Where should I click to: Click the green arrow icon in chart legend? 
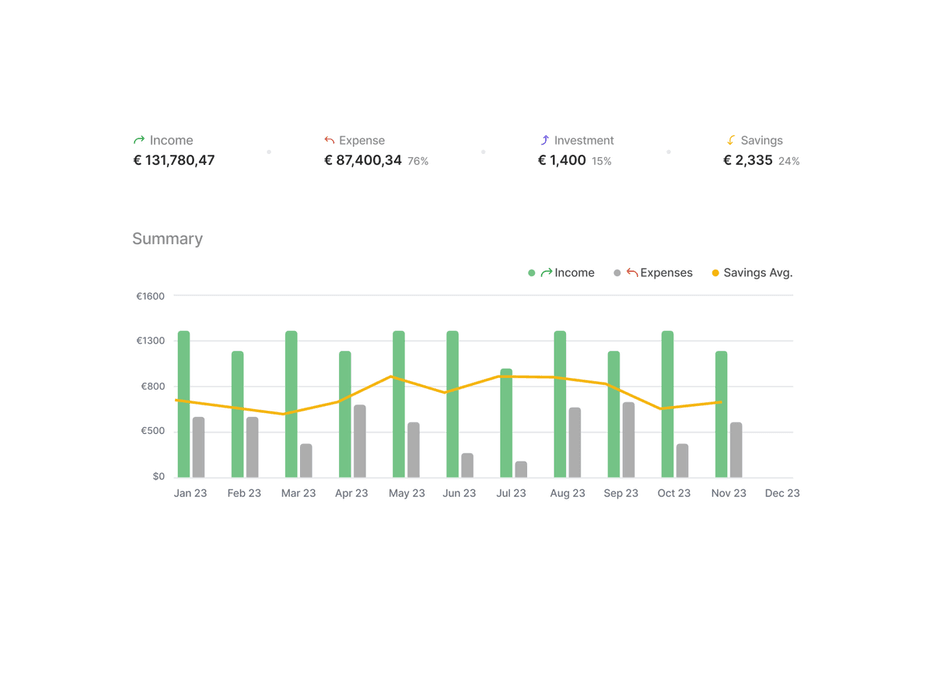click(x=547, y=273)
